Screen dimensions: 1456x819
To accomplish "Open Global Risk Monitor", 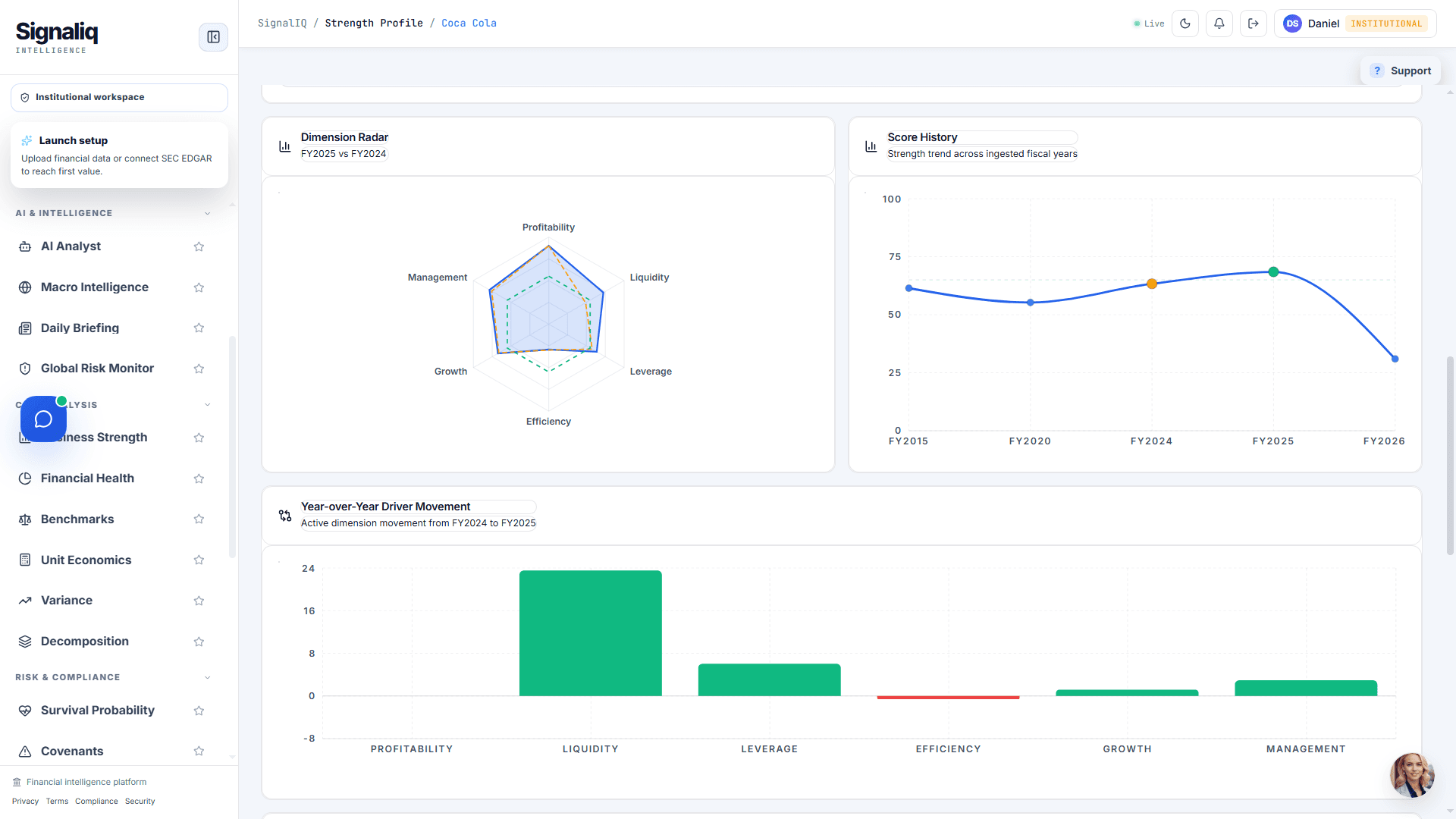I will (97, 368).
